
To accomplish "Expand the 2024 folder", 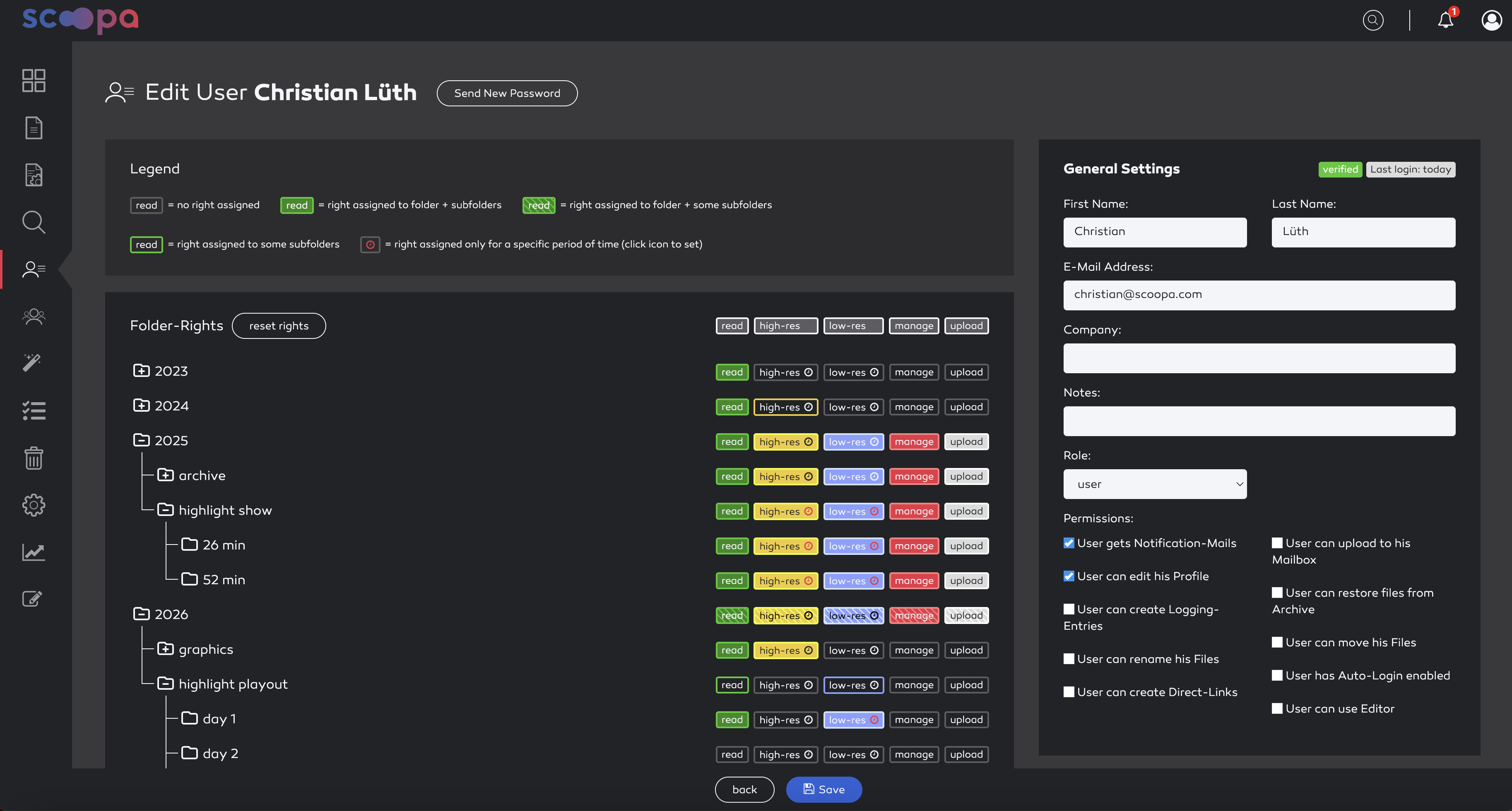I will tap(141, 405).
